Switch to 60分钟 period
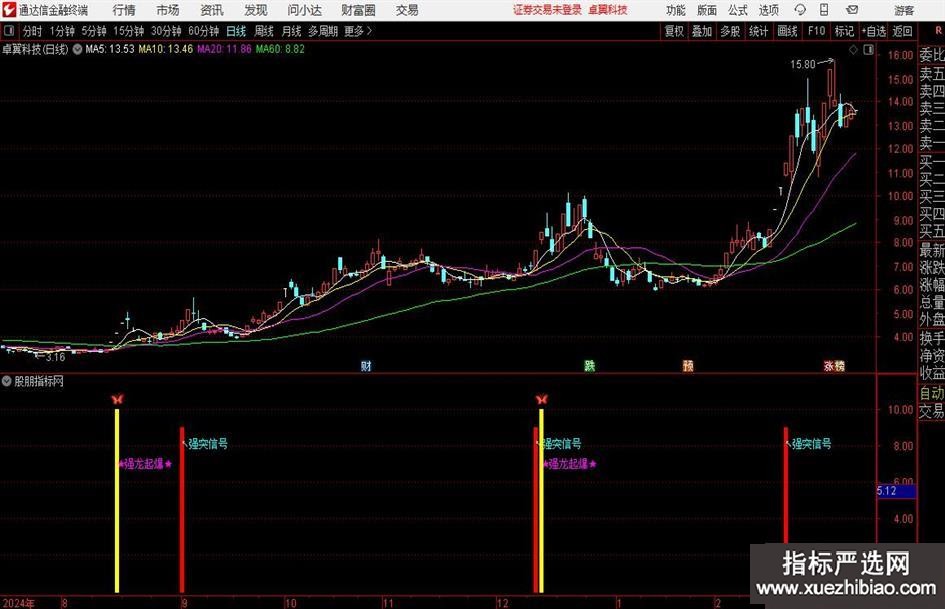Screen dimensions: 945x609 (x=203, y=31)
